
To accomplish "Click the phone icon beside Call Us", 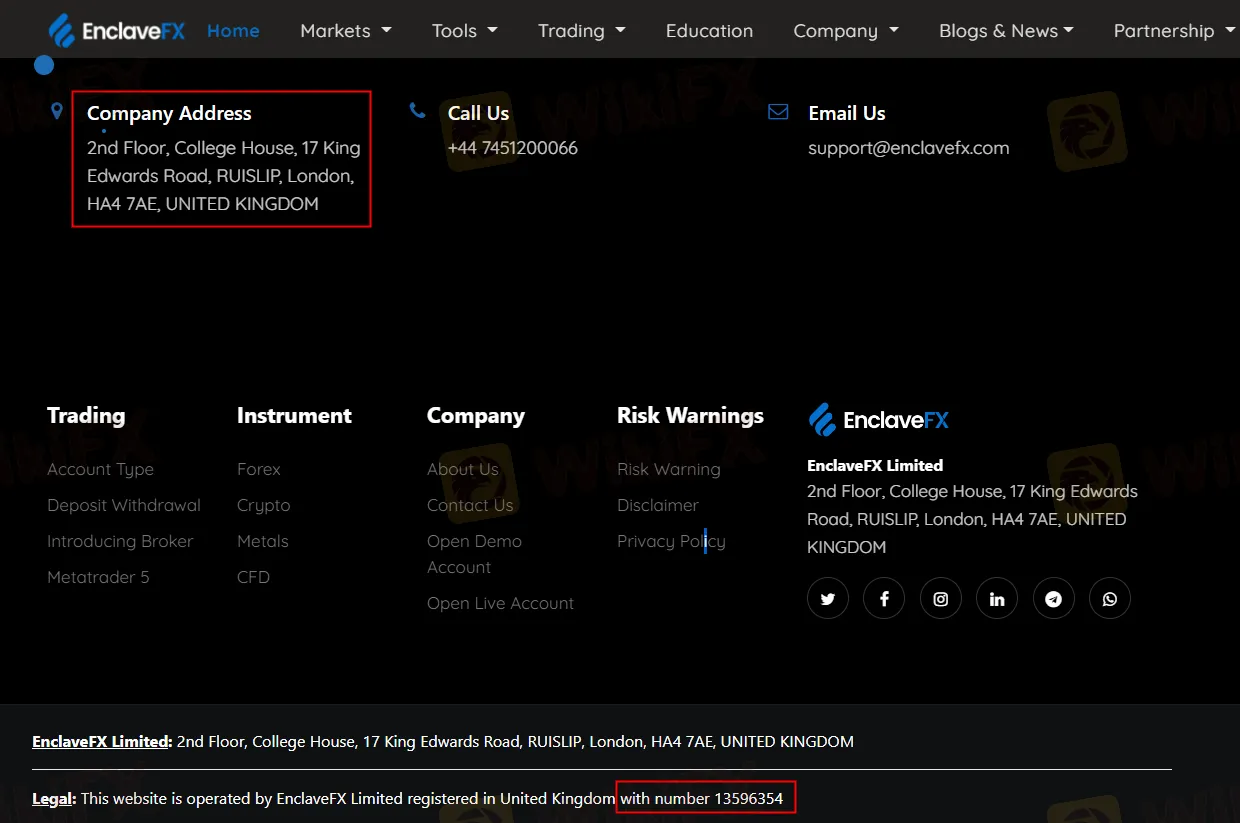I will (x=418, y=111).
